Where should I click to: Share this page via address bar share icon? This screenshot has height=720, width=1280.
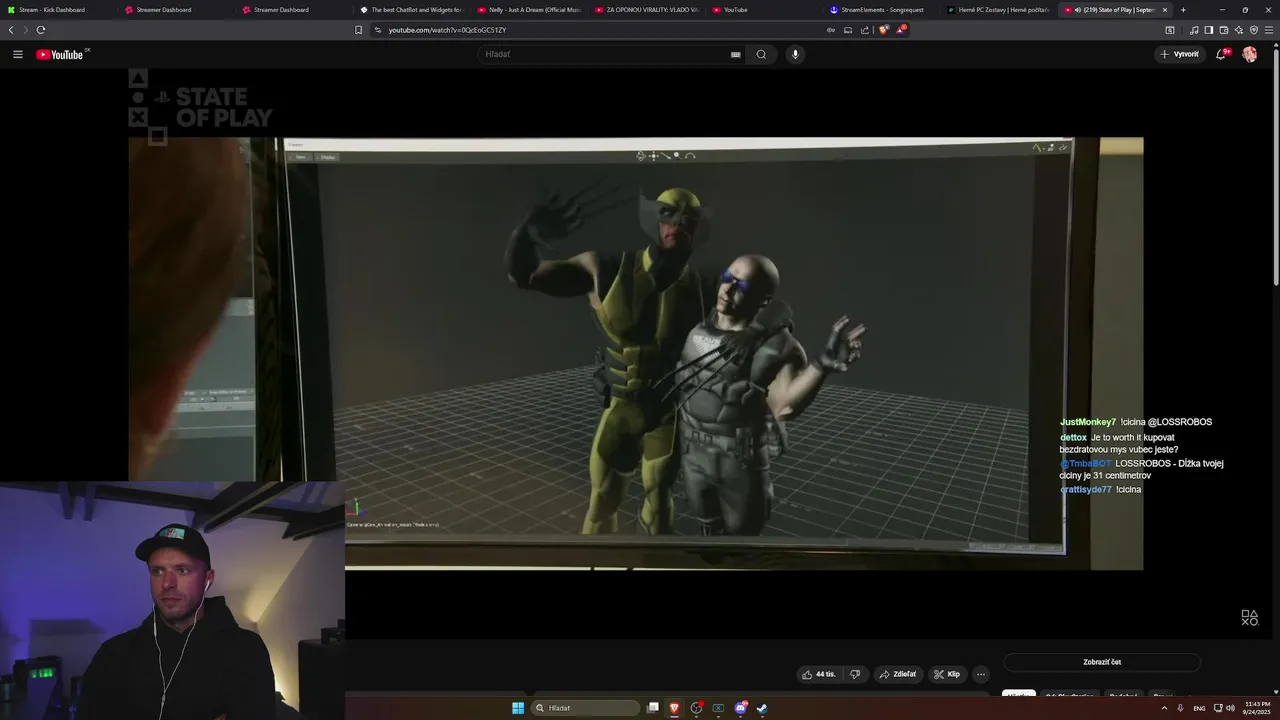click(x=865, y=30)
